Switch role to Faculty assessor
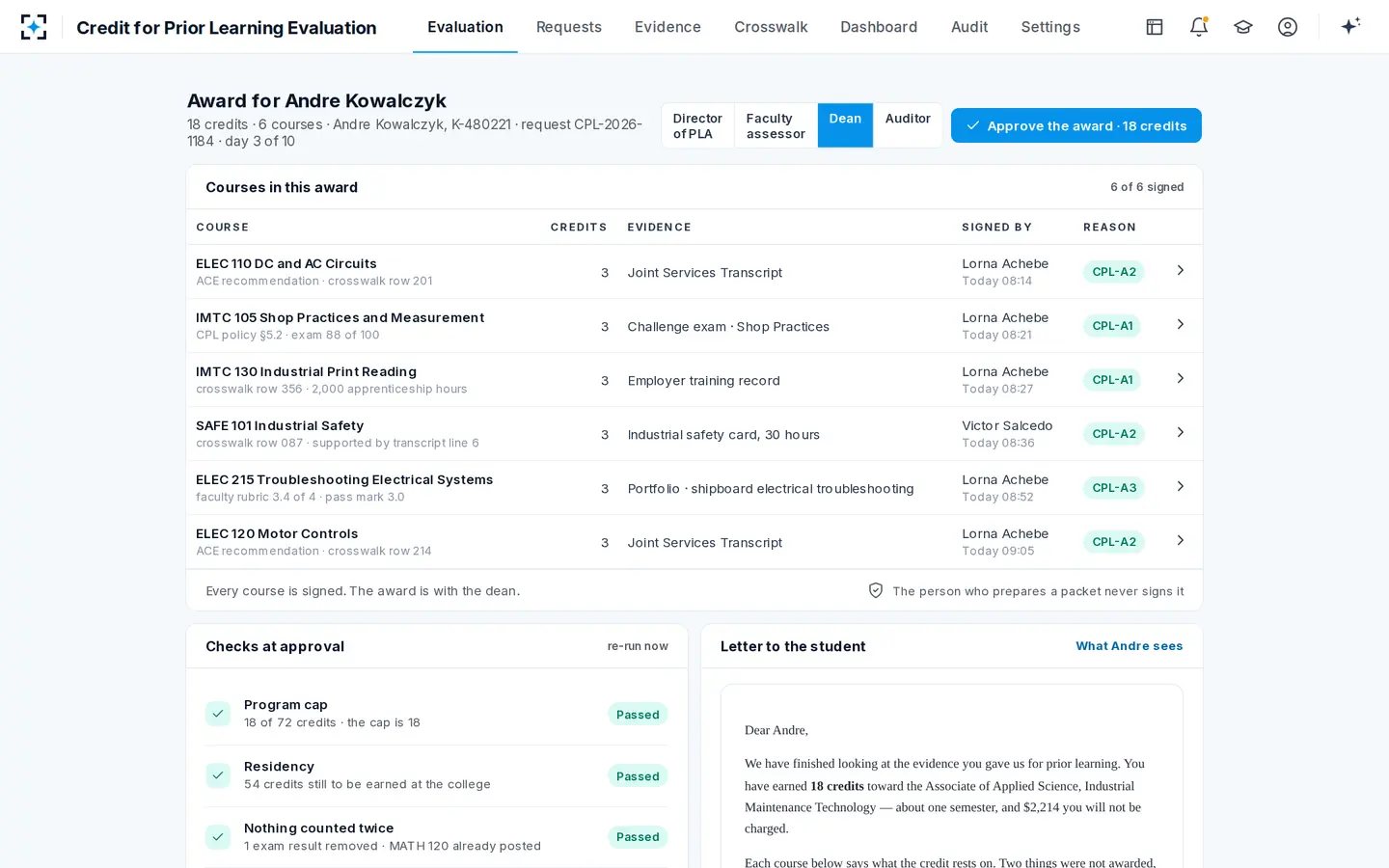The image size is (1389, 868). 776,125
